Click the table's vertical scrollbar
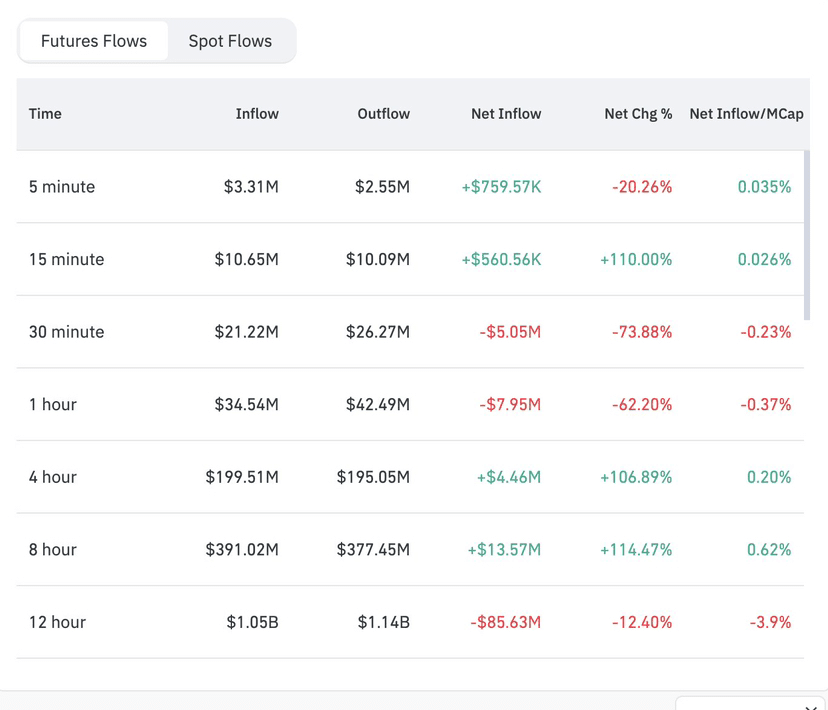This screenshot has width=828, height=710. click(x=807, y=235)
